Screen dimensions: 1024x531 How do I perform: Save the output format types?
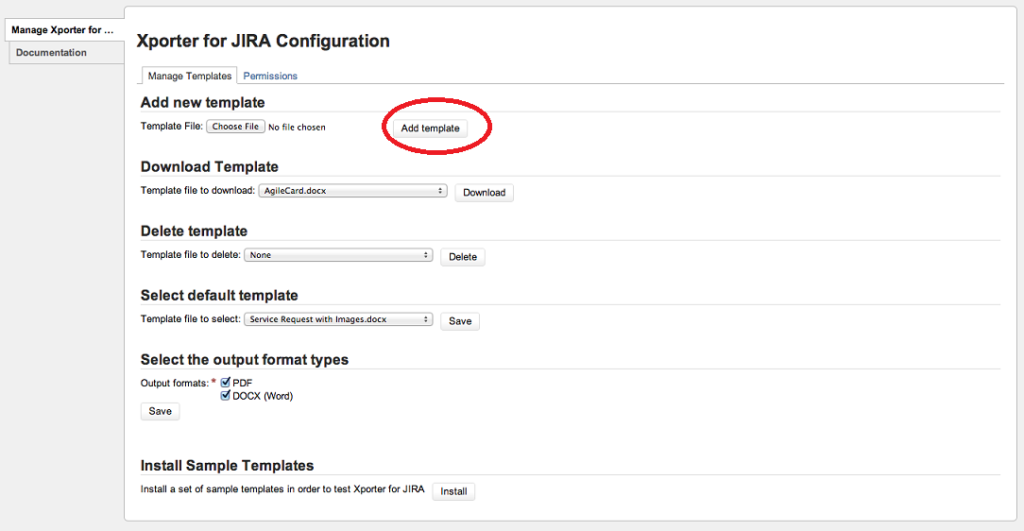[160, 411]
